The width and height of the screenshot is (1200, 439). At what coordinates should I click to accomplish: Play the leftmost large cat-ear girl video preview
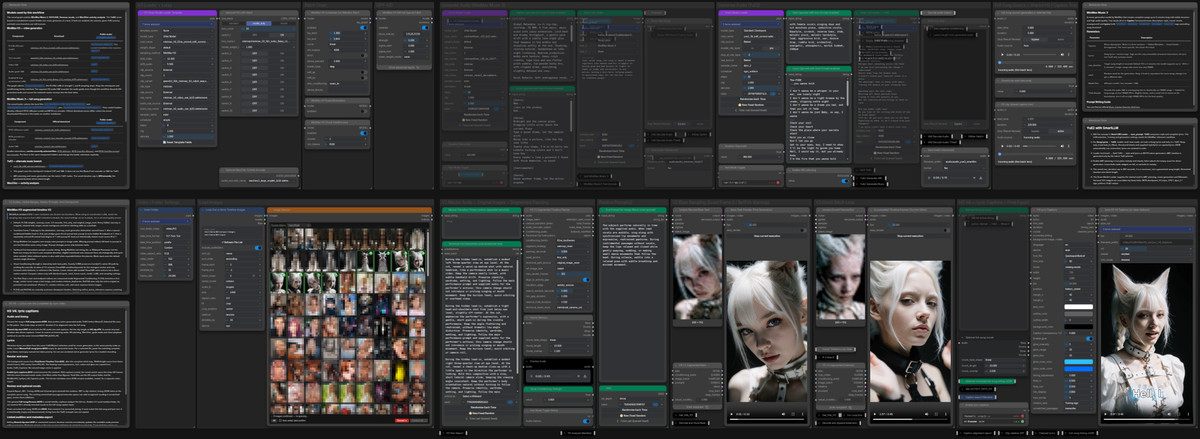click(730, 413)
